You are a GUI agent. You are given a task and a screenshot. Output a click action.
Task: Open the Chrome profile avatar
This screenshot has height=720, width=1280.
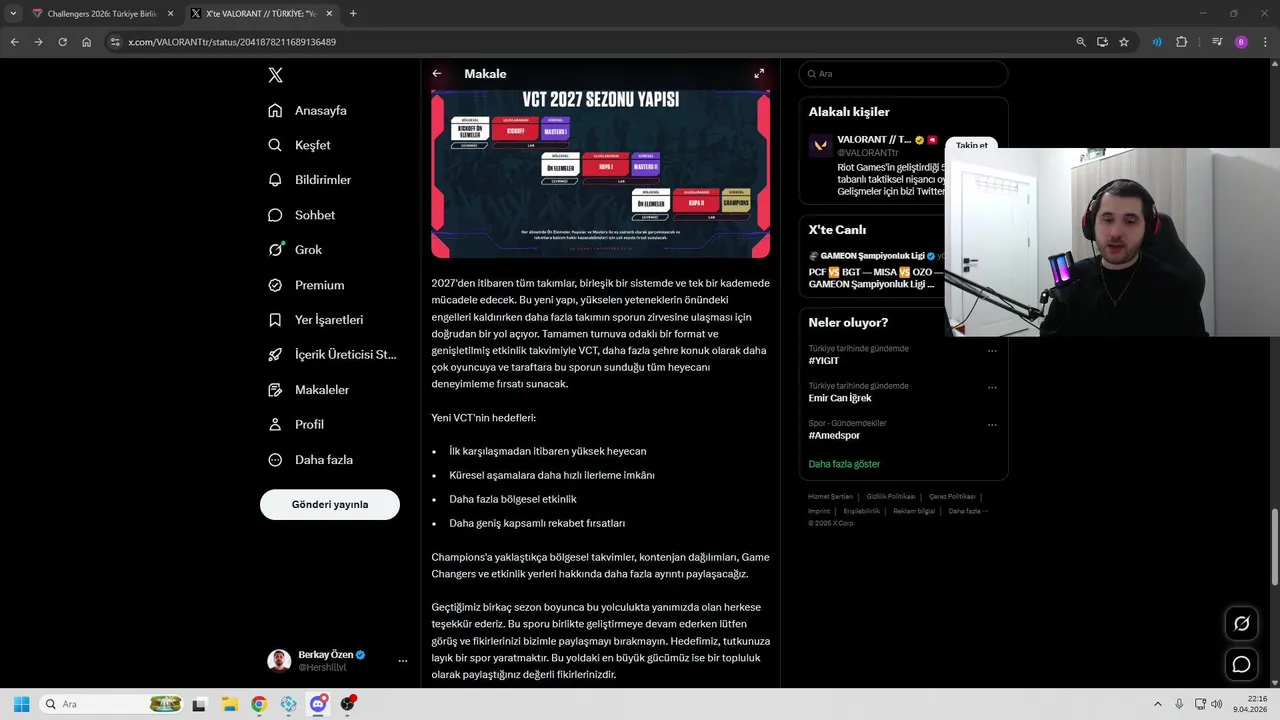tap(1241, 42)
